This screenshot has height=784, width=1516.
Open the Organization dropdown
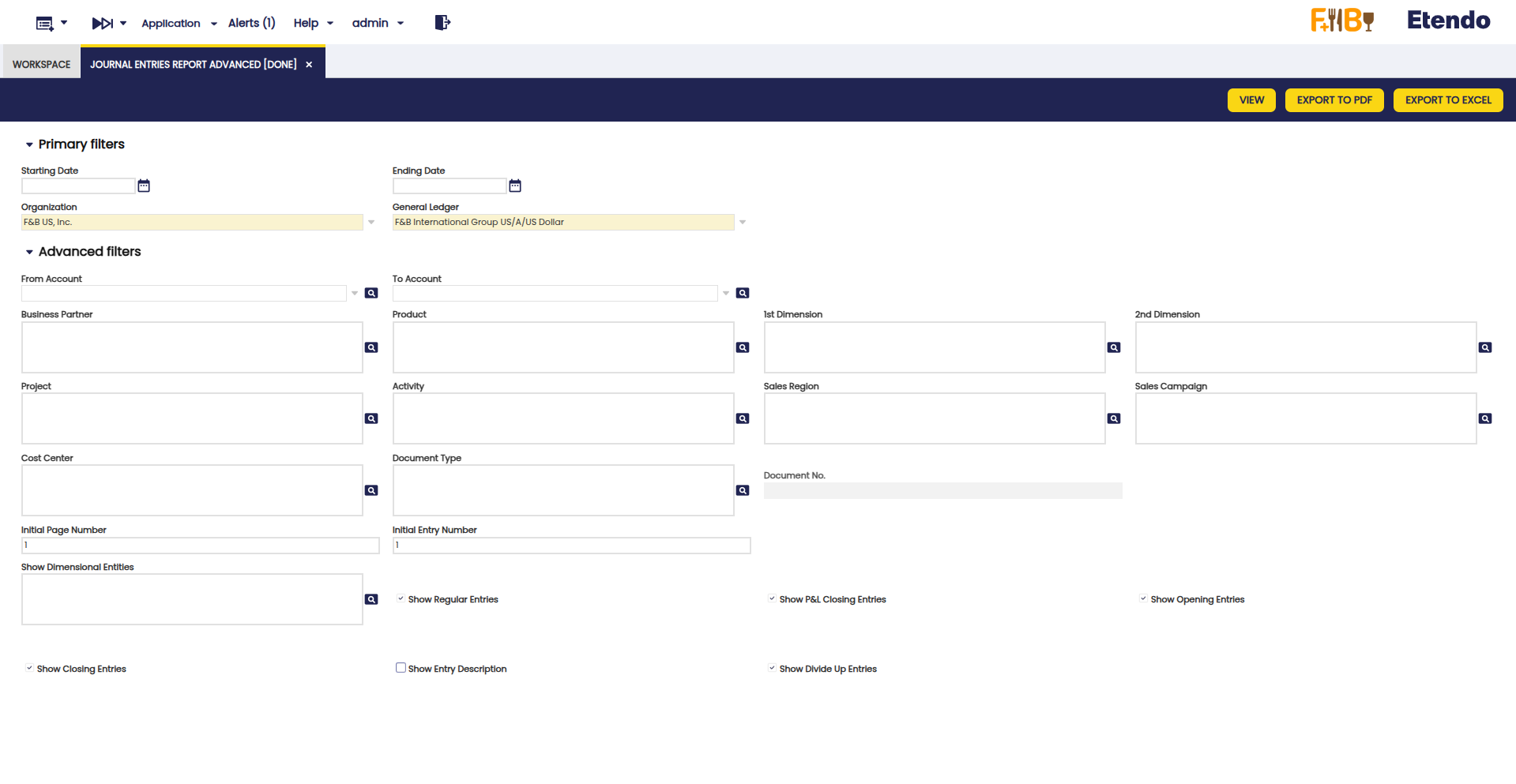coord(371,223)
